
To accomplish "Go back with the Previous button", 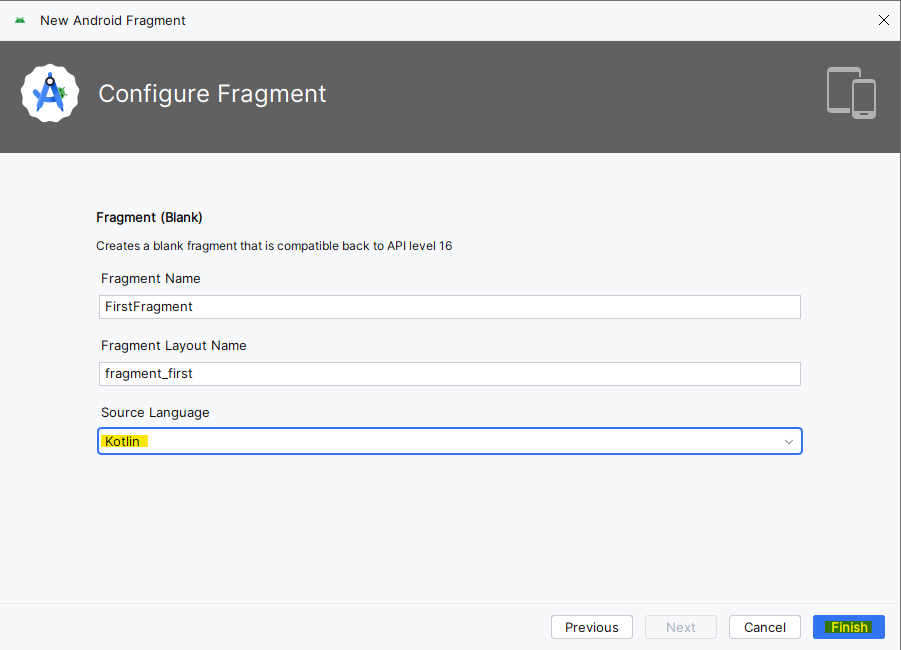I will (x=592, y=627).
